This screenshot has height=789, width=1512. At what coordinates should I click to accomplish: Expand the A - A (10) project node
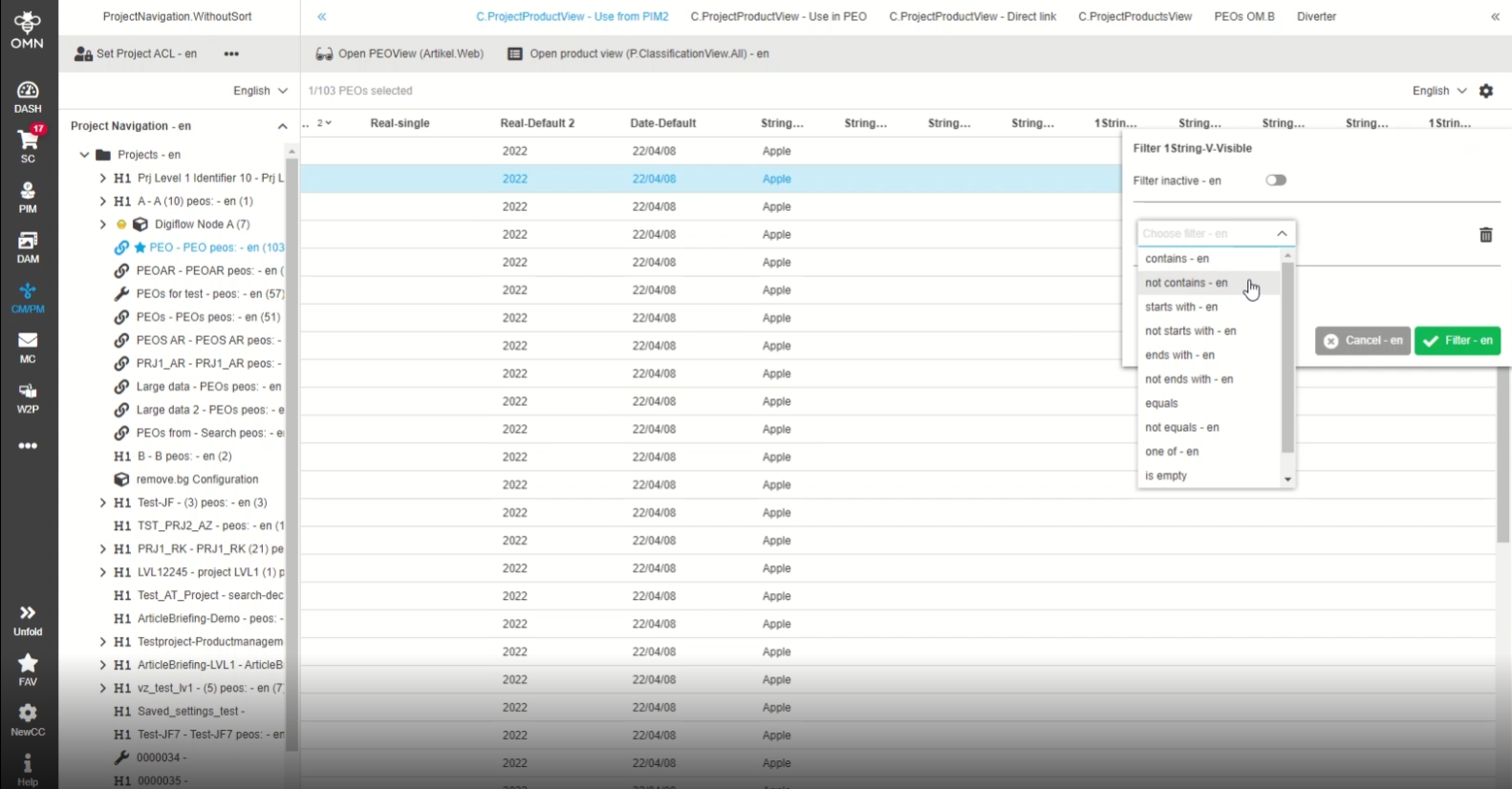click(102, 202)
